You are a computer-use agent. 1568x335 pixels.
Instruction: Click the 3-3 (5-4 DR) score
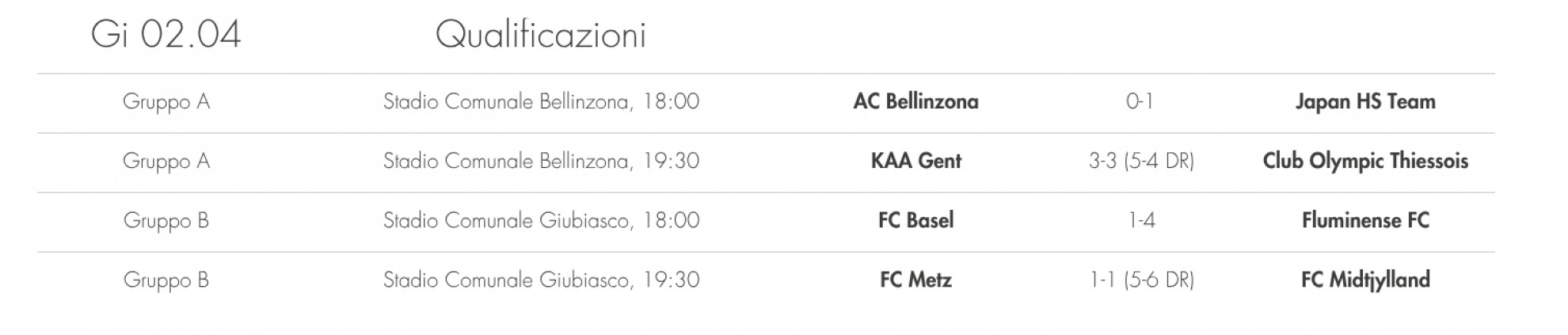tap(1141, 161)
